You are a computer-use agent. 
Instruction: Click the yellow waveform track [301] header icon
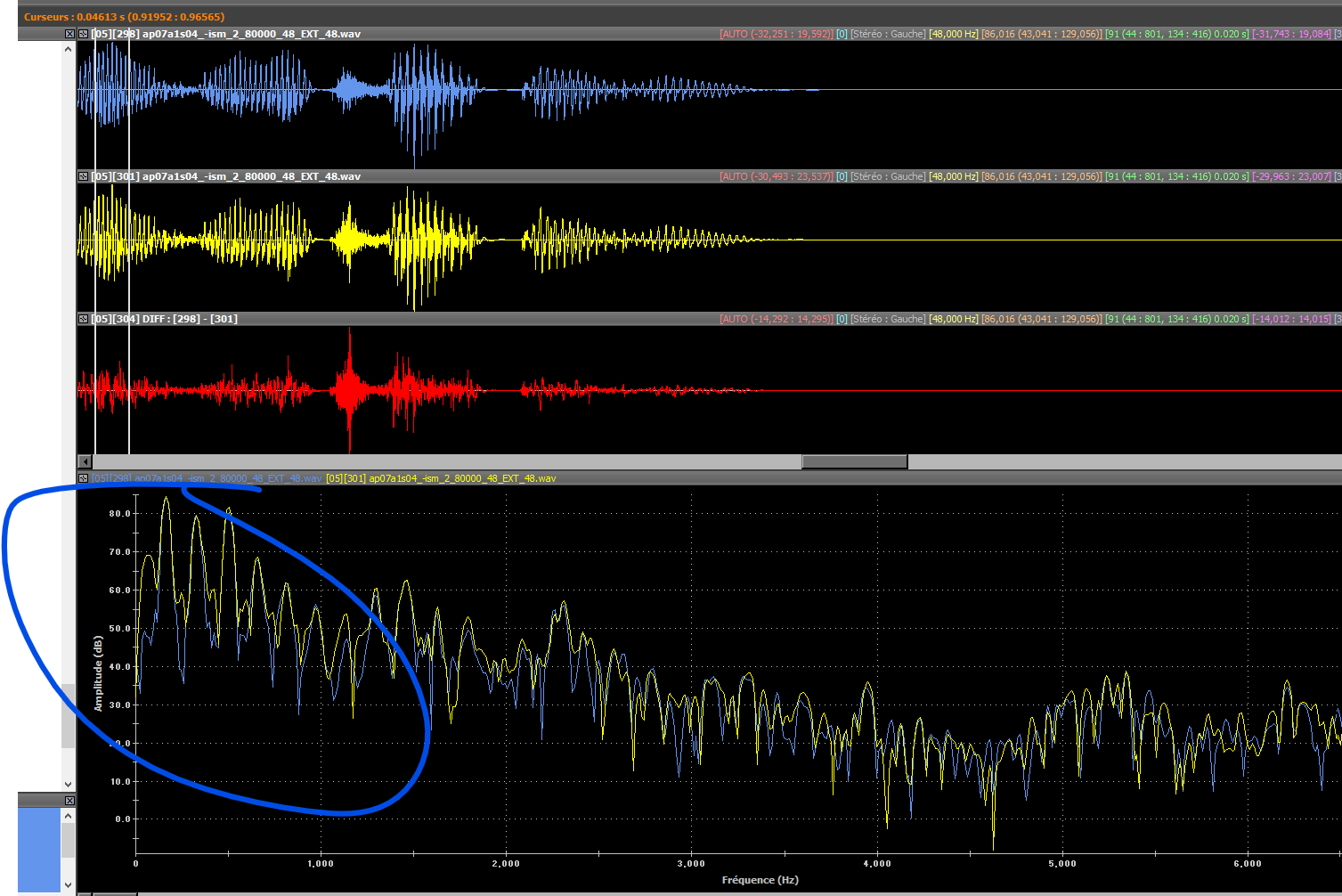click(x=83, y=176)
